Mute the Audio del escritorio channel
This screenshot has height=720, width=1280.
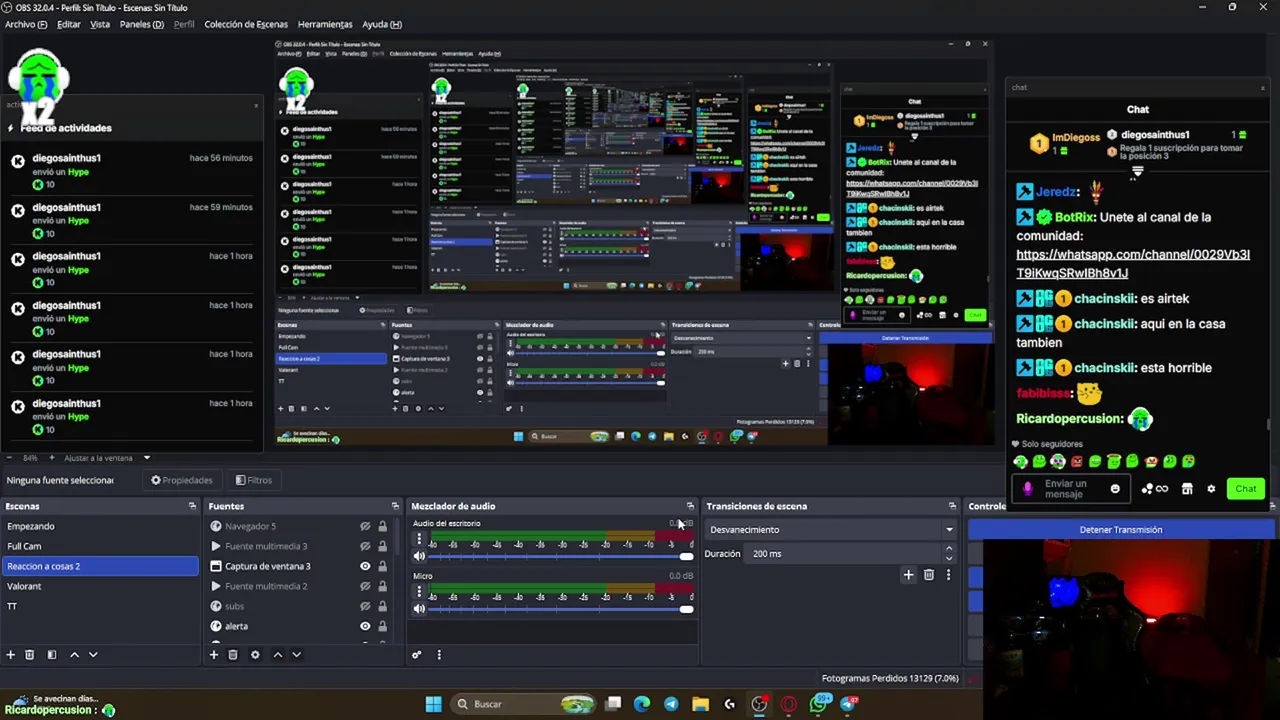click(x=419, y=556)
